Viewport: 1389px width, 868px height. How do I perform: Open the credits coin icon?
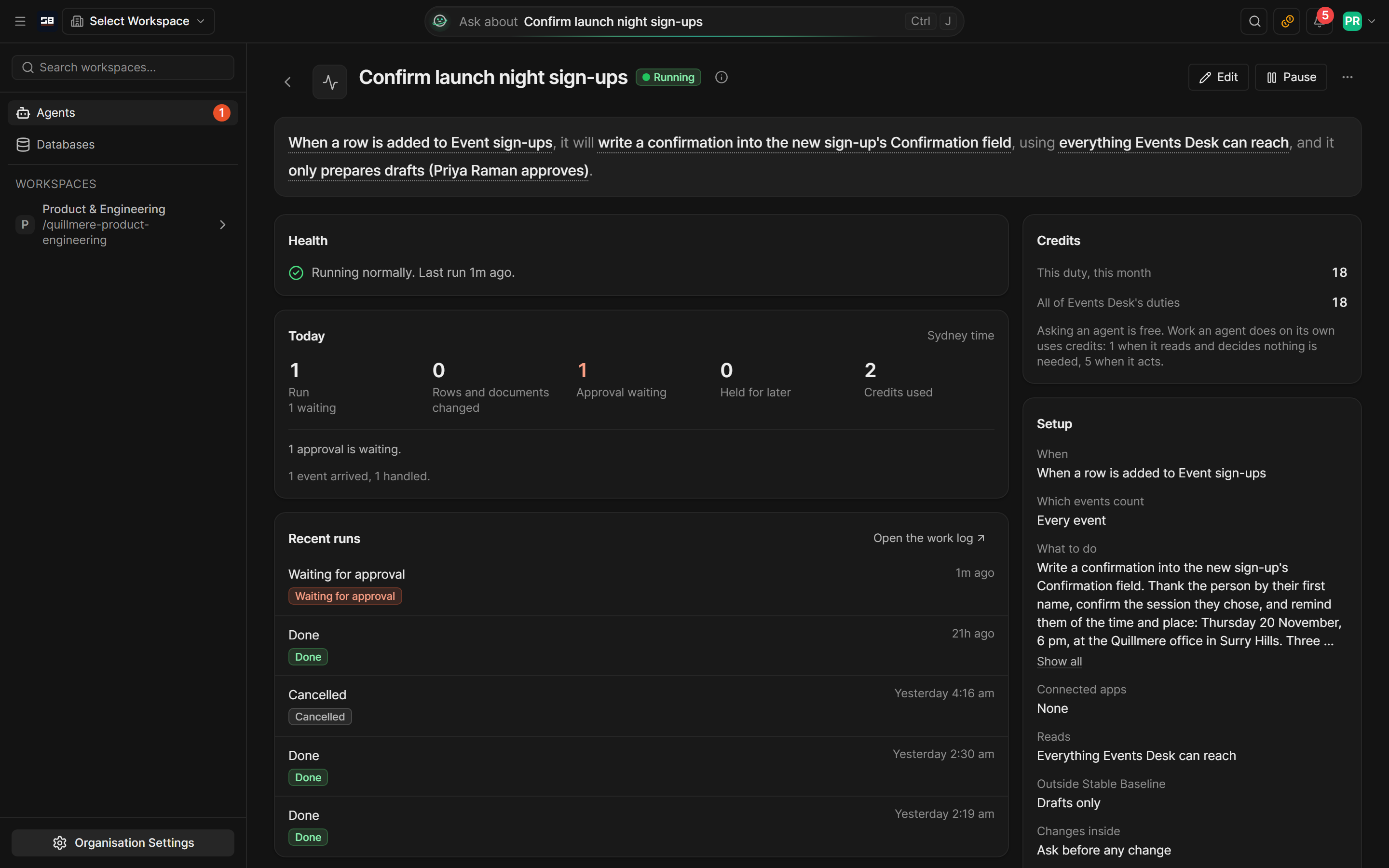[x=1287, y=21]
